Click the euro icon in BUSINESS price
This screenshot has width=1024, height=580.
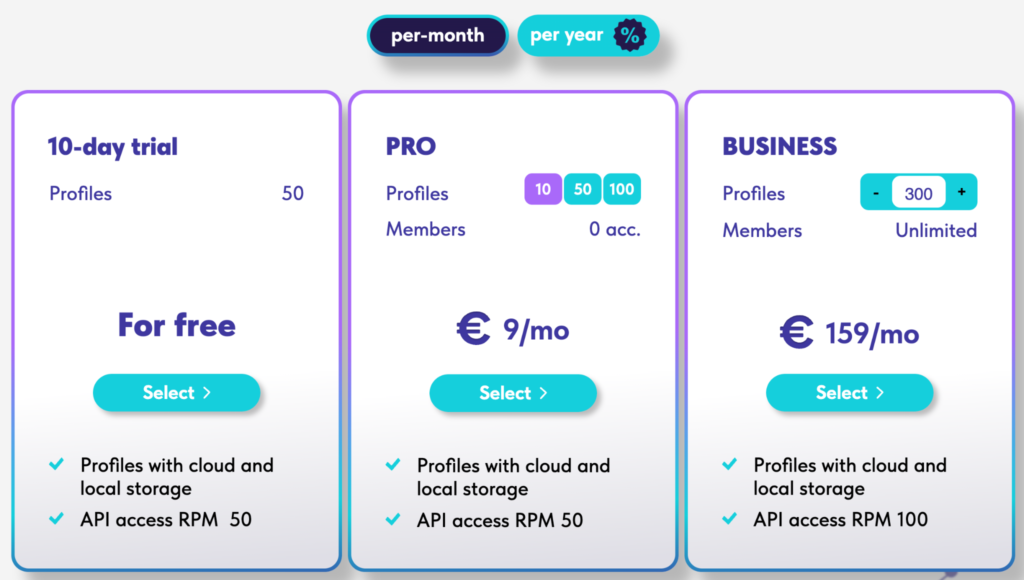click(796, 330)
